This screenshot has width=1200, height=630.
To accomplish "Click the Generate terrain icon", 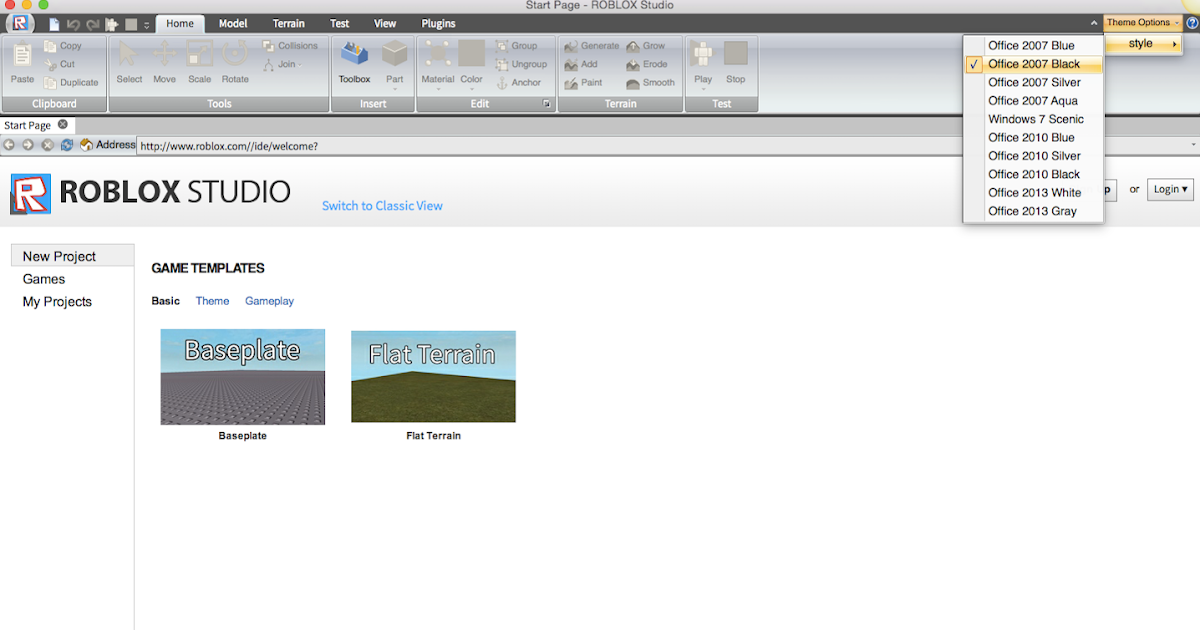I will coord(571,46).
